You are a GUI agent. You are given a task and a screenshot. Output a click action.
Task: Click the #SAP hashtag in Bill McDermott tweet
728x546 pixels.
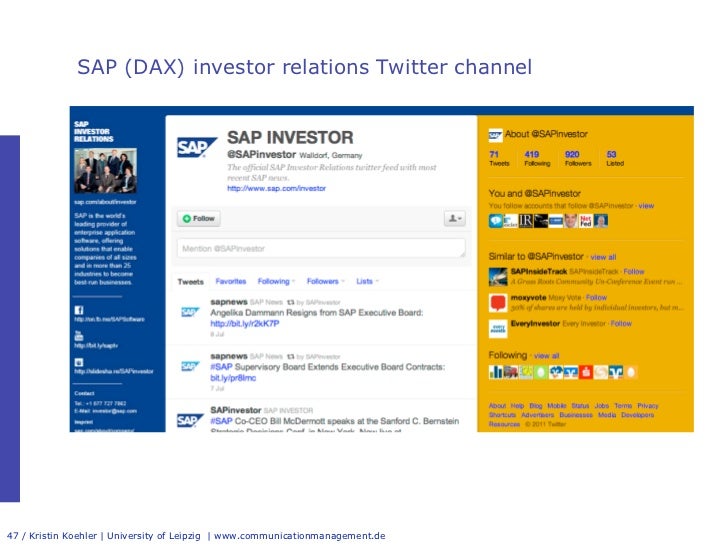click(x=221, y=422)
